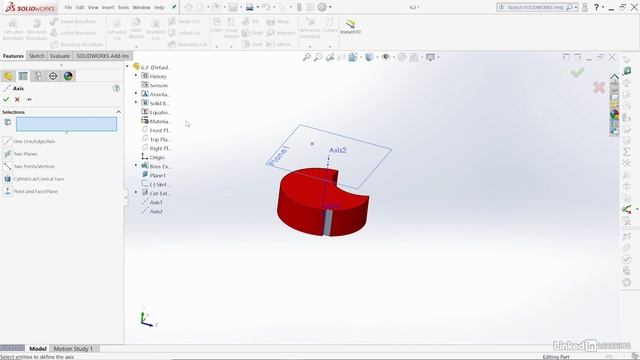This screenshot has width=640, height=360.
Task: Switch to the Features ribbon tab
Action: tap(13, 56)
